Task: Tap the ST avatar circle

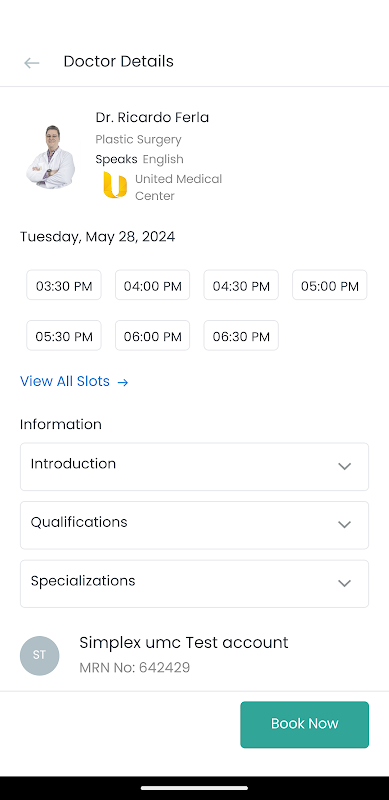Action: click(39, 656)
